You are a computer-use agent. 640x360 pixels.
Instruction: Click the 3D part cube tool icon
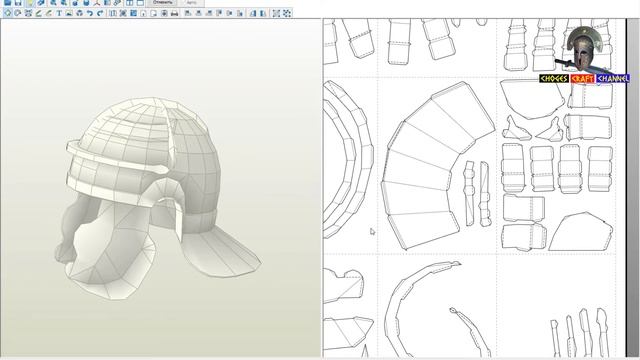tap(80, 13)
